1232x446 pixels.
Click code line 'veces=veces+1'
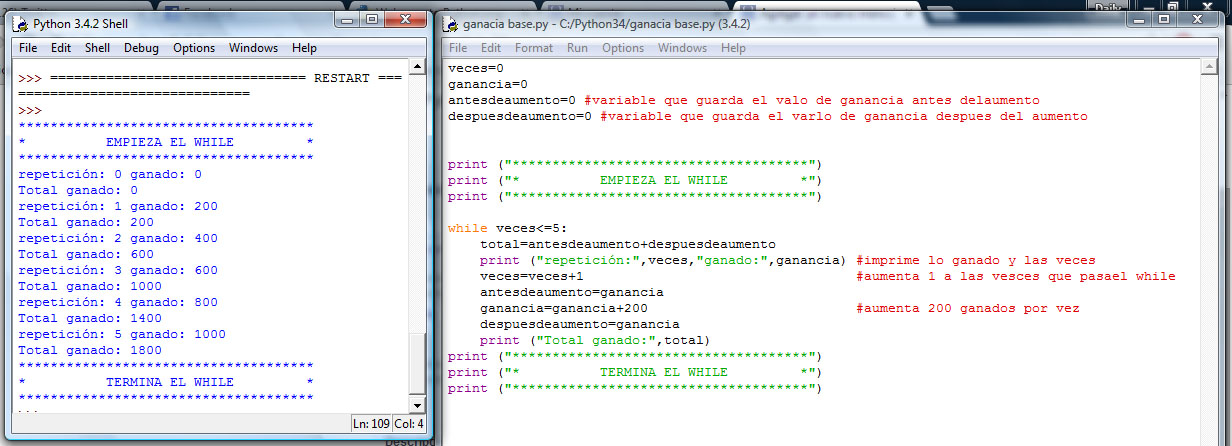click(x=532, y=276)
